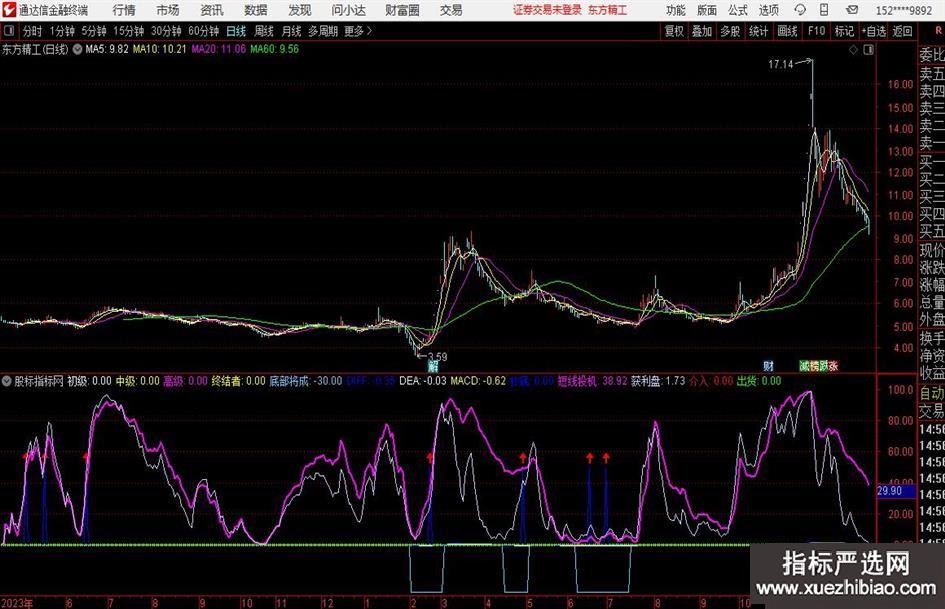The width and height of the screenshot is (945, 609).
Task: Open the 行情 menu
Action: (124, 10)
